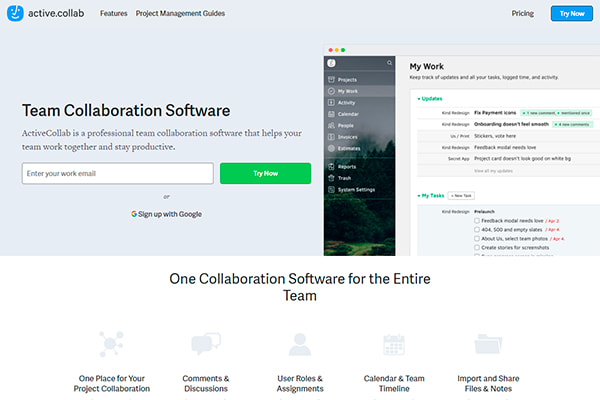Open Projects in the sidebar menu
600x400 pixels.
tap(347, 80)
